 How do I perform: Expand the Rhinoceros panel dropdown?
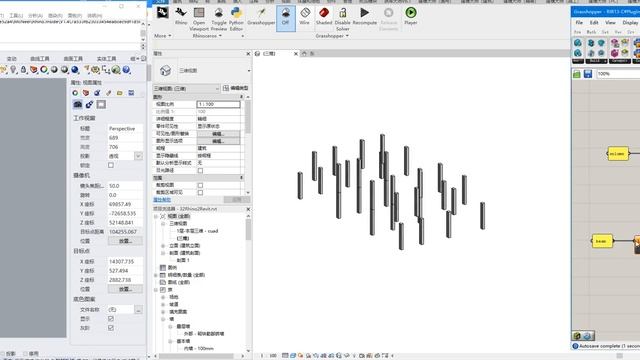207,36
